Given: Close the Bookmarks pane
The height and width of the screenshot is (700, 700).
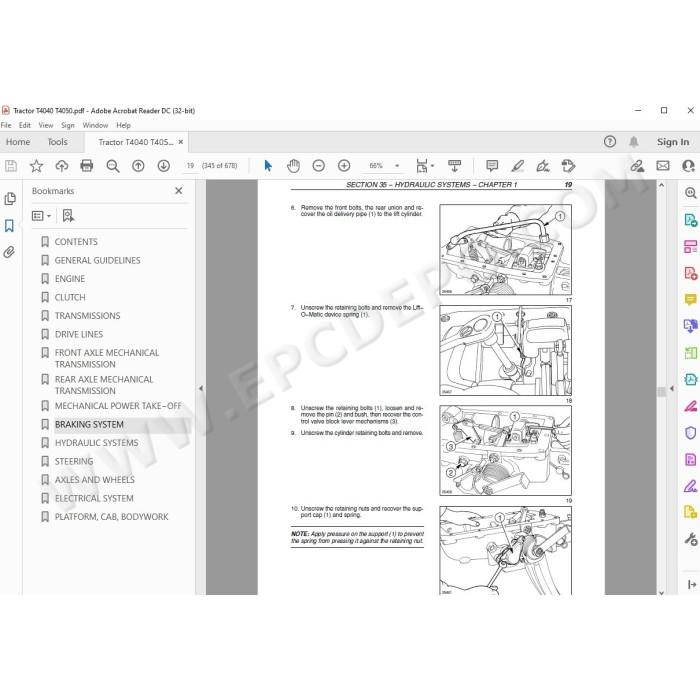Looking at the screenshot, I should [x=179, y=191].
